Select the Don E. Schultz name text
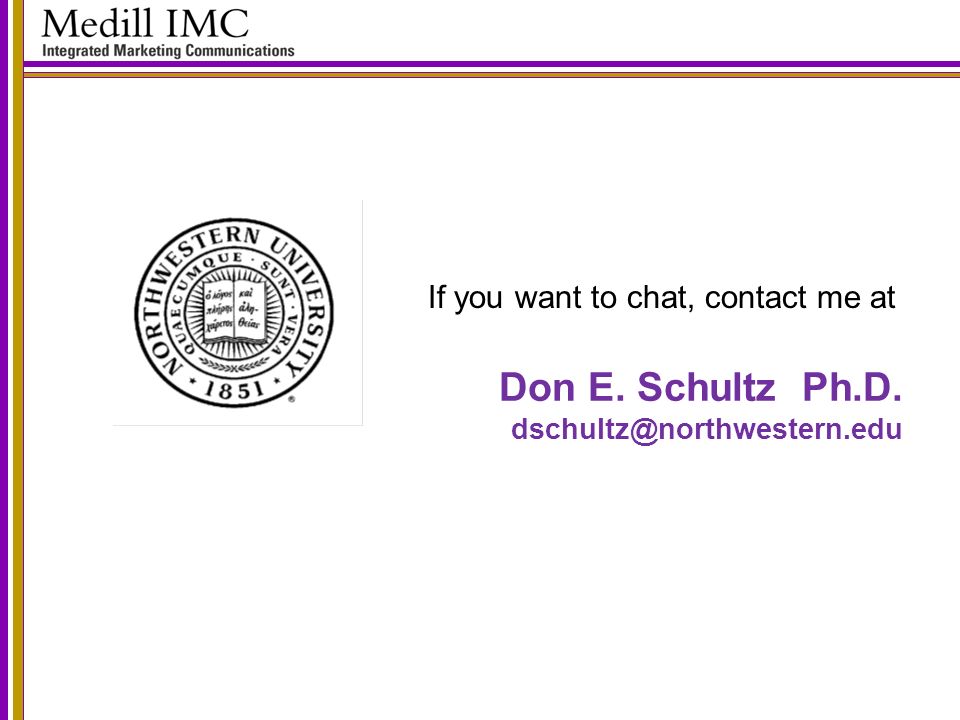 coord(637,388)
